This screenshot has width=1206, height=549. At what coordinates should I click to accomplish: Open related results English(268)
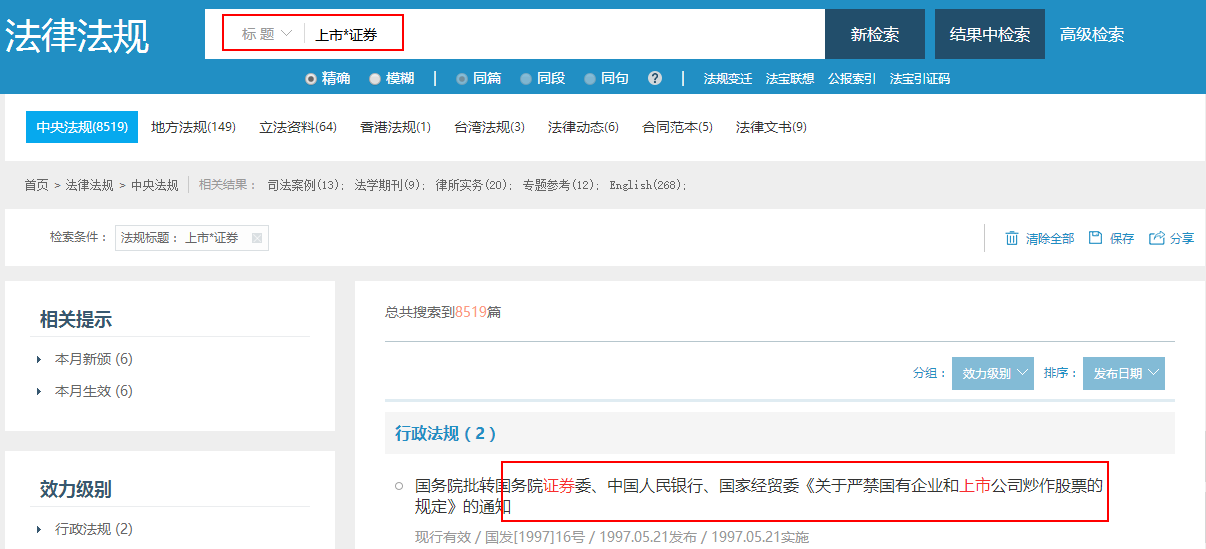(x=648, y=185)
